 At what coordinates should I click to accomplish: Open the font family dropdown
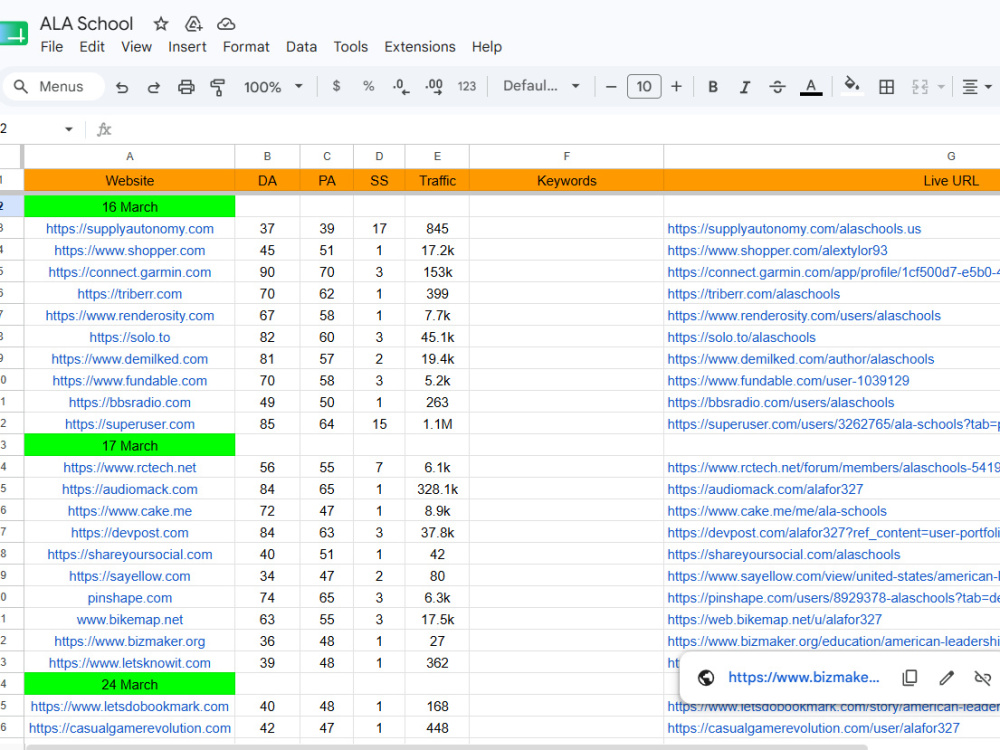click(541, 86)
